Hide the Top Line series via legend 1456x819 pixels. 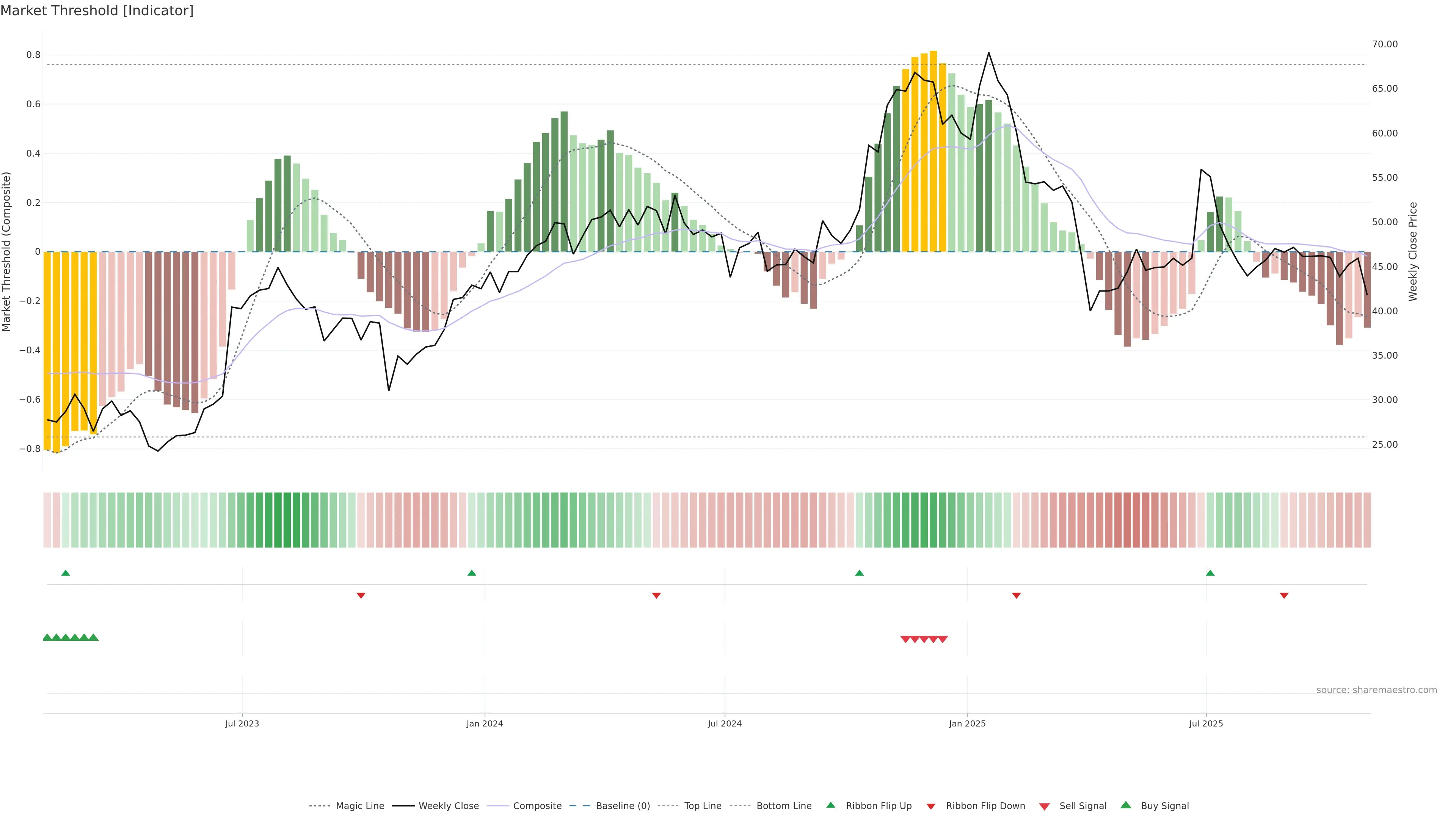point(703,806)
